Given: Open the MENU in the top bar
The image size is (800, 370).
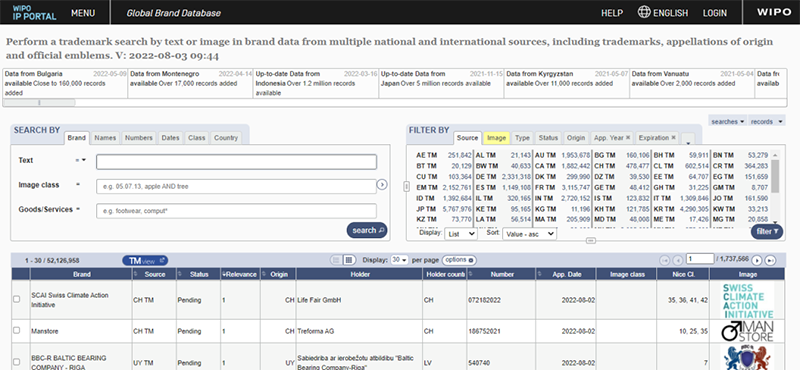Looking at the screenshot, I should tap(83, 13).
